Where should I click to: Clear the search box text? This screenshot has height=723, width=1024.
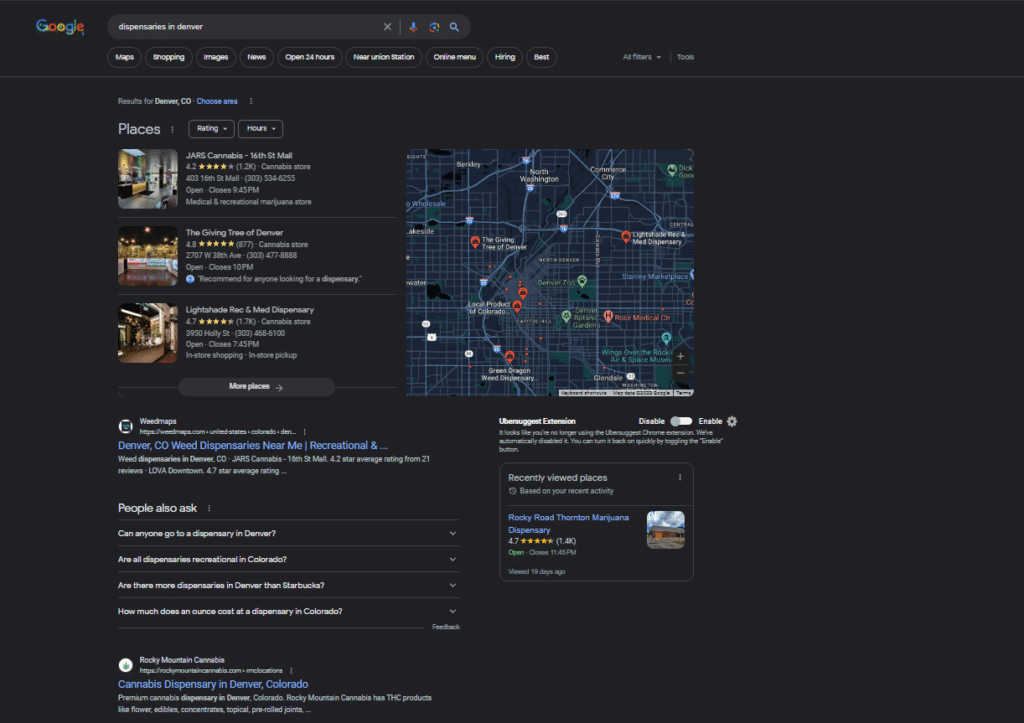pos(387,27)
